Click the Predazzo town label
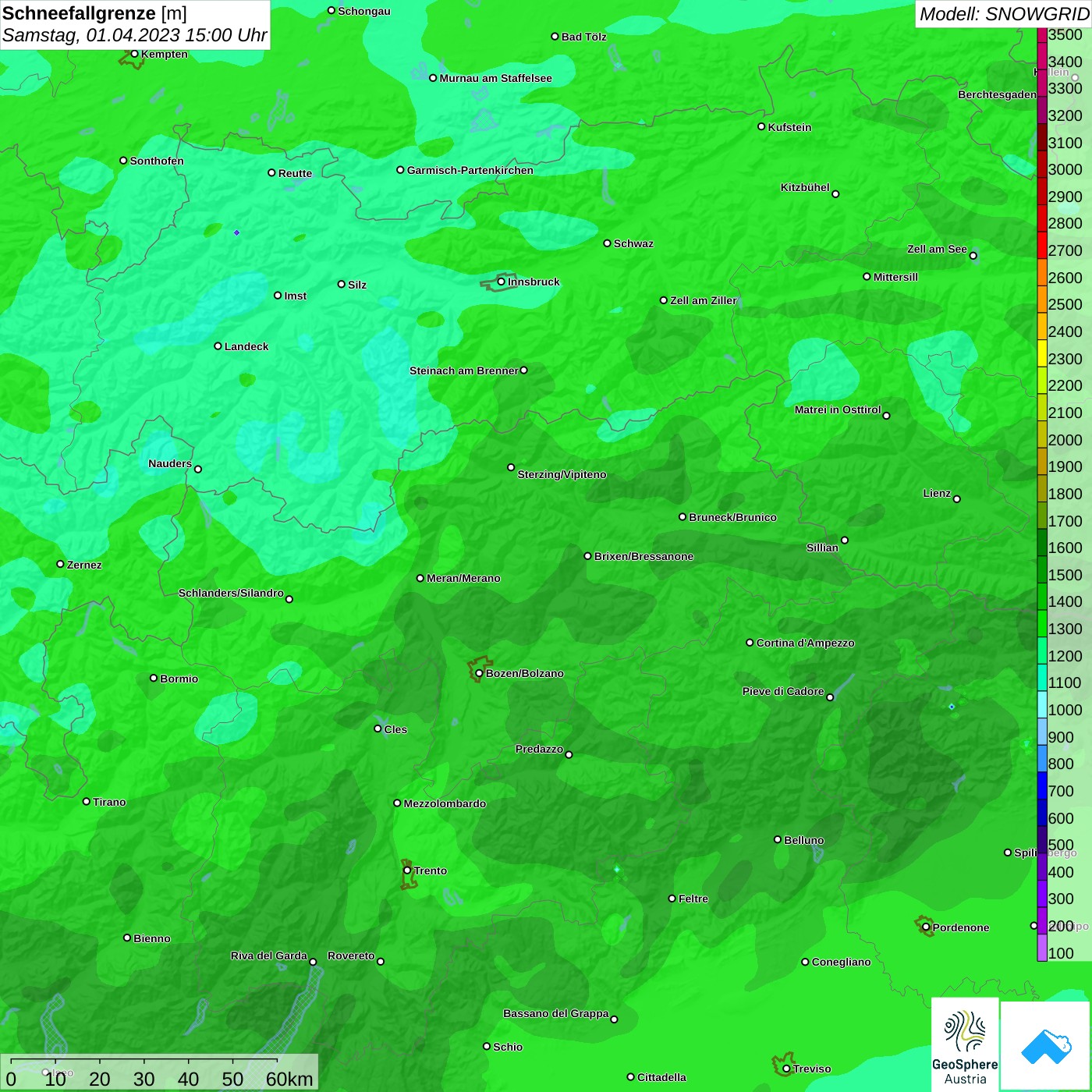This screenshot has height=1092, width=1092. (x=539, y=749)
